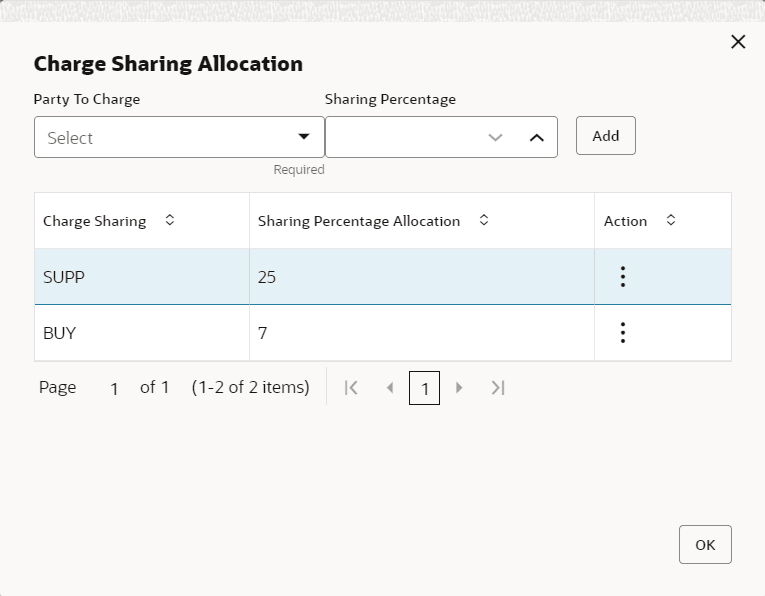Select page 1 in pagination
Viewport: 765px width, 596px height.
(x=424, y=388)
